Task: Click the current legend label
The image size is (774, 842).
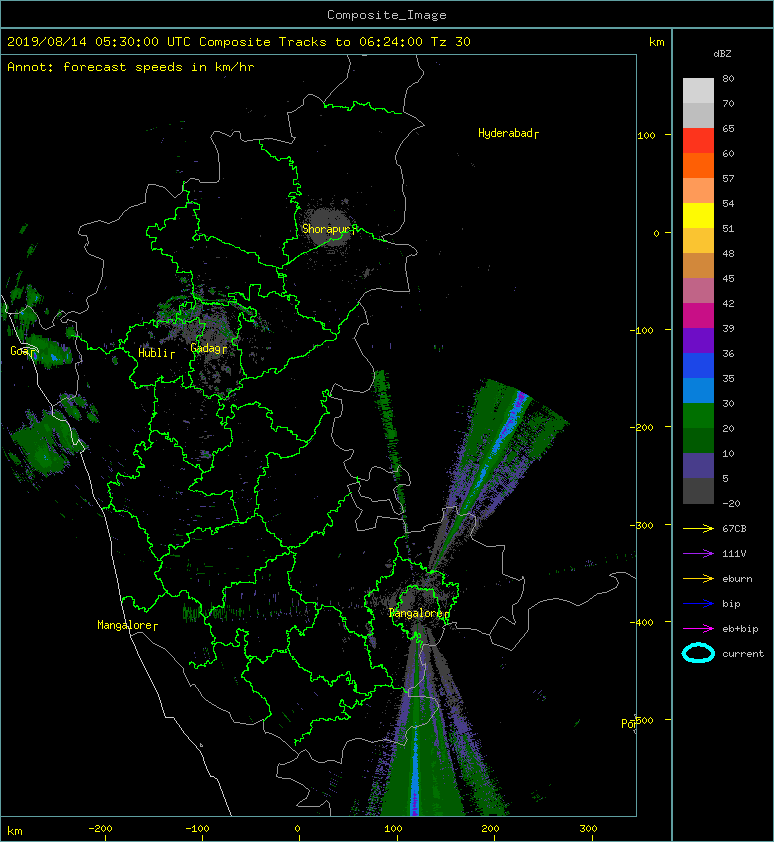Action: (x=743, y=654)
